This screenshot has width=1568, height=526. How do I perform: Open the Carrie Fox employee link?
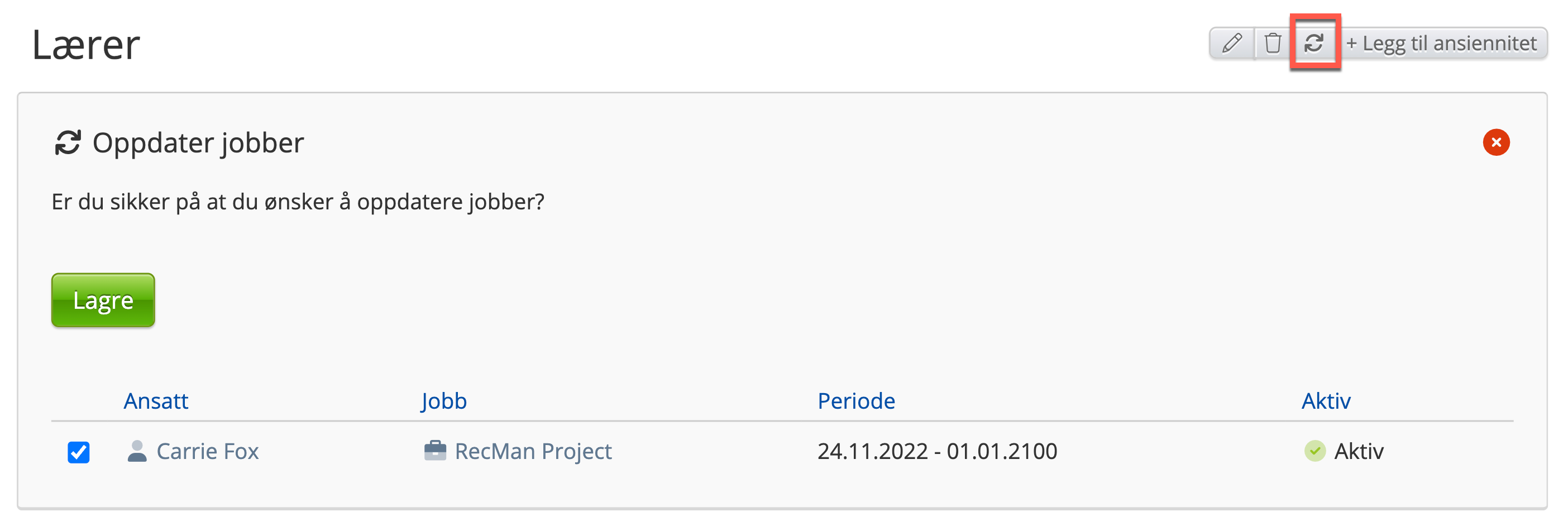pos(208,451)
